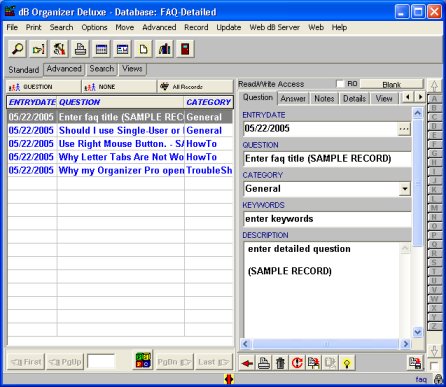Switch to the Details tab
Image resolution: width=446 pixels, height=387 pixels.
tap(355, 99)
